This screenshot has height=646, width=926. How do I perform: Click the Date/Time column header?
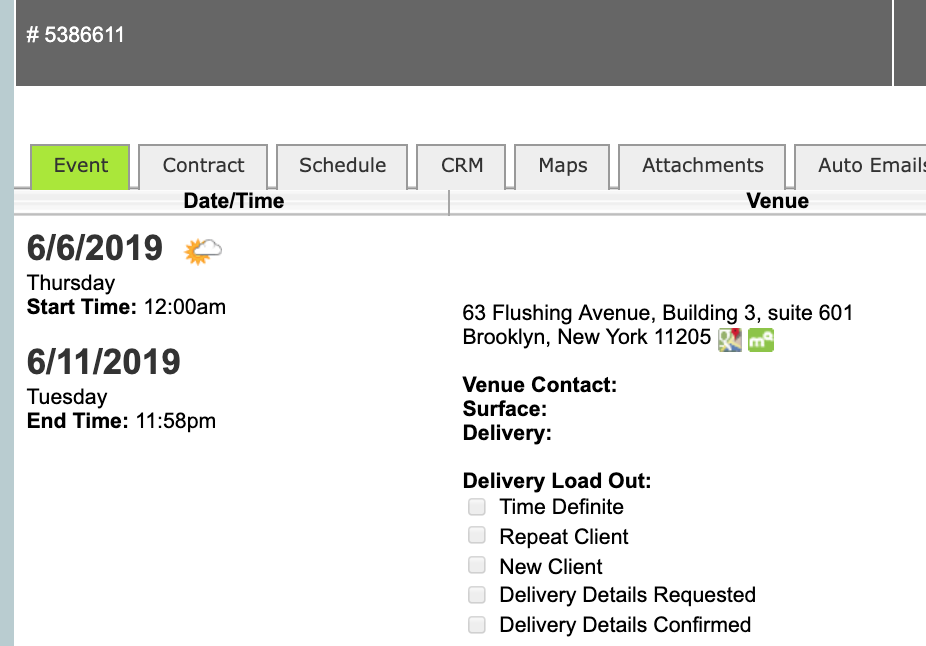pos(233,201)
